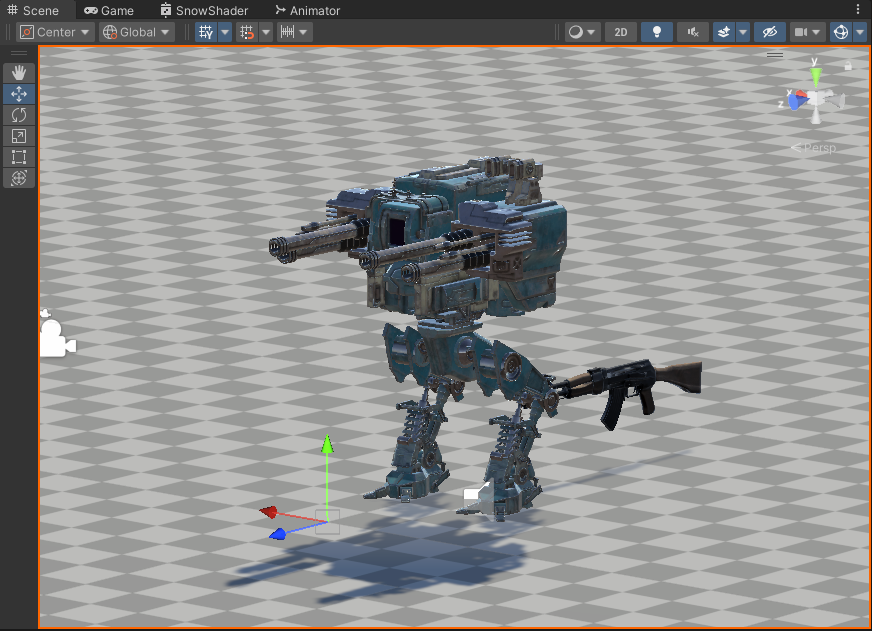Expand the grid snapping settings arrow
Image resolution: width=872 pixels, height=631 pixels.
tap(266, 32)
